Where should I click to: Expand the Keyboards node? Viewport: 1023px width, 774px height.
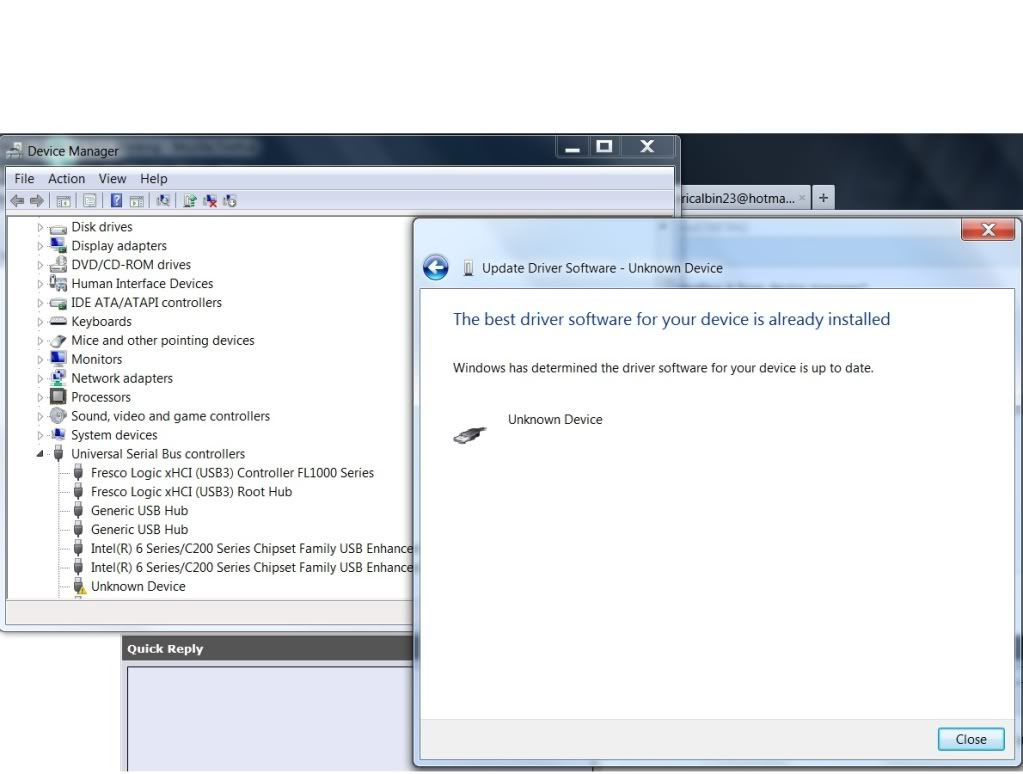(40, 322)
